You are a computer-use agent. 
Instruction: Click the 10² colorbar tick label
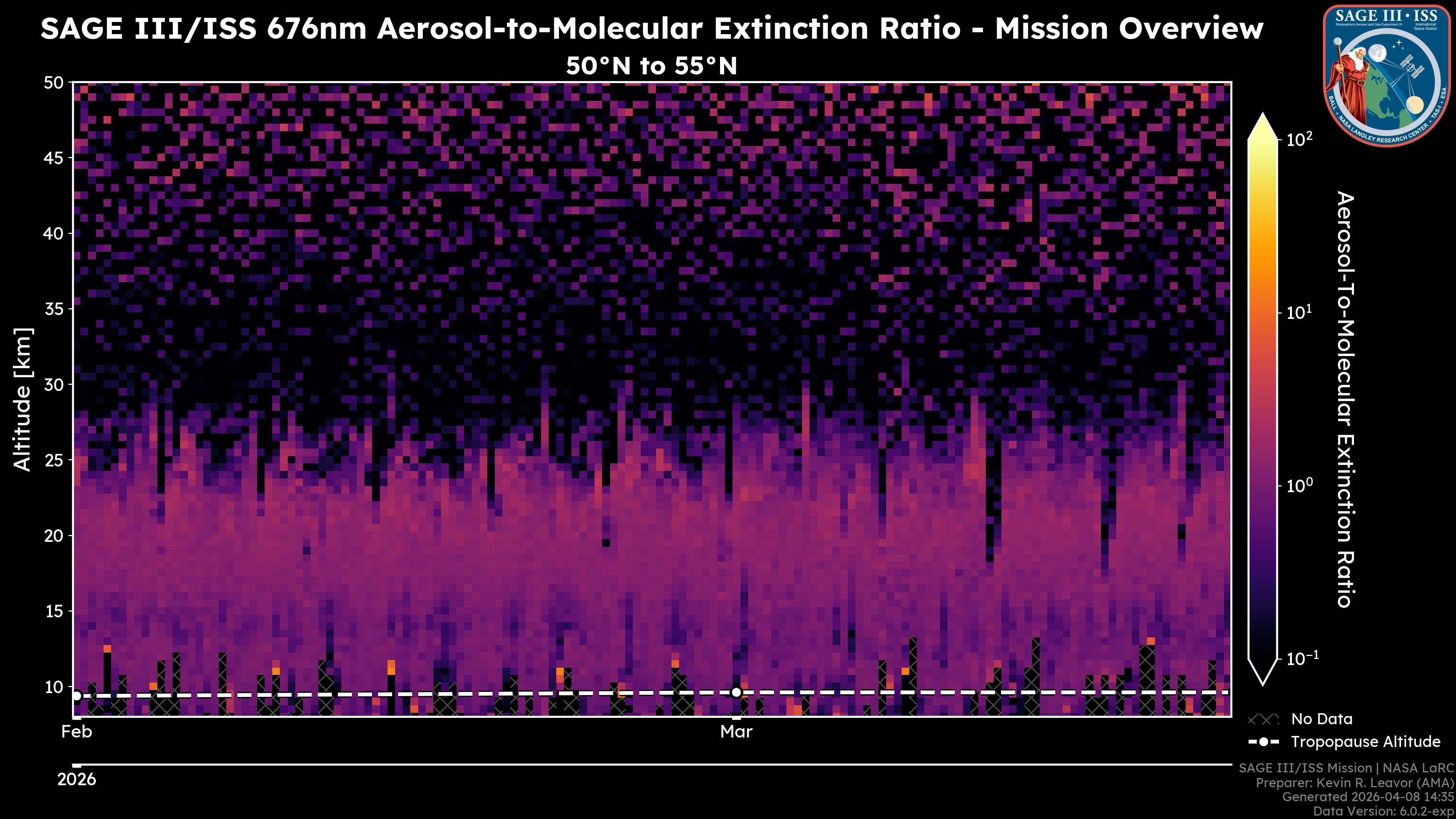[1299, 139]
